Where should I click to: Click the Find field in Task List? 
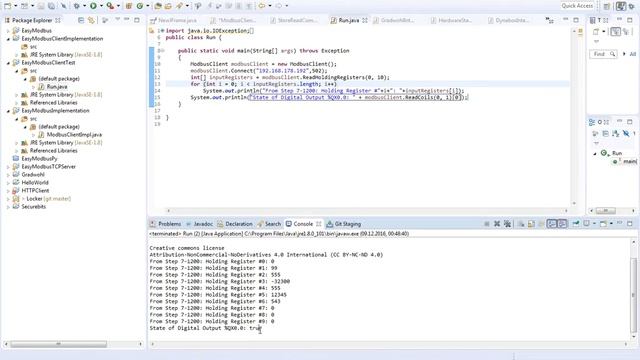coord(603,54)
